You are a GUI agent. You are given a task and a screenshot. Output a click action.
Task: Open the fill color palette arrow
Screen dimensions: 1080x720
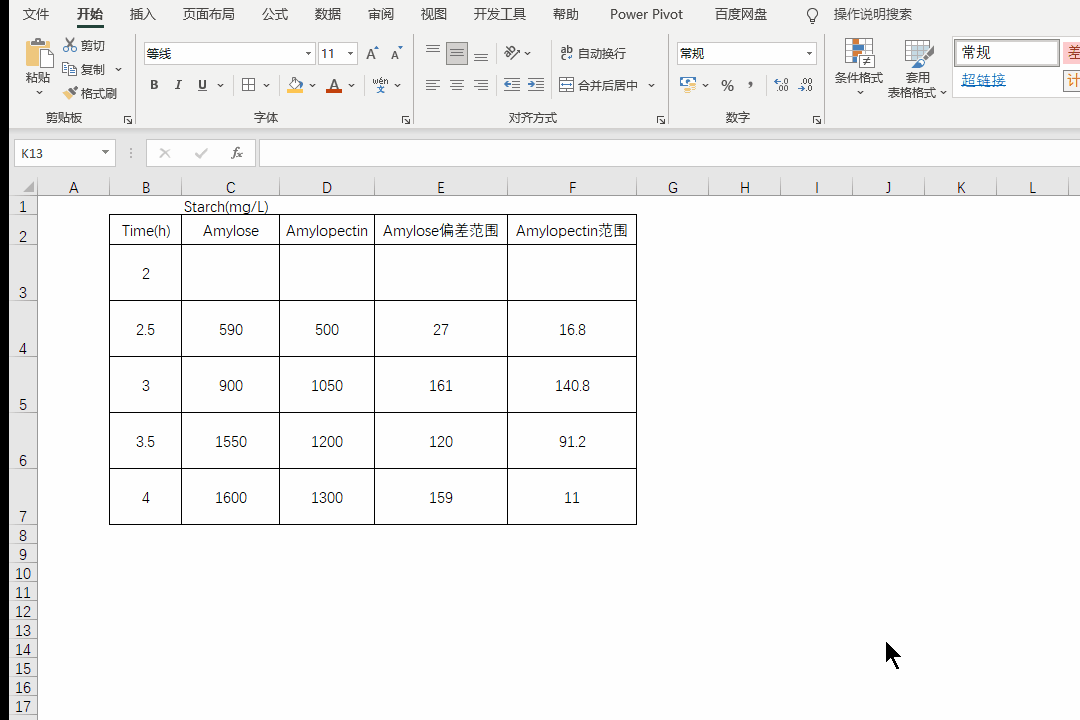(313, 85)
